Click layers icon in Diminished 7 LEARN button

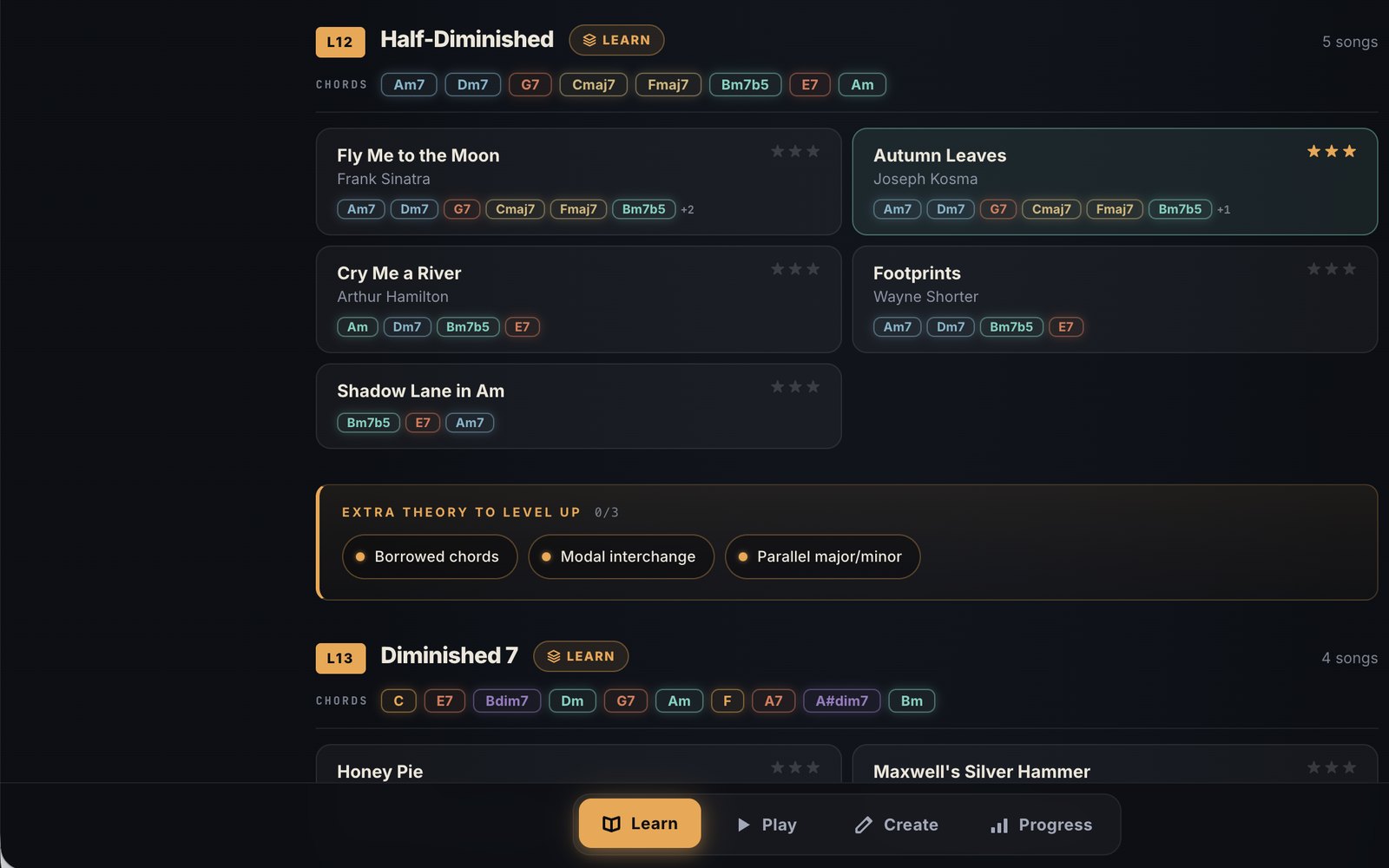(x=554, y=656)
